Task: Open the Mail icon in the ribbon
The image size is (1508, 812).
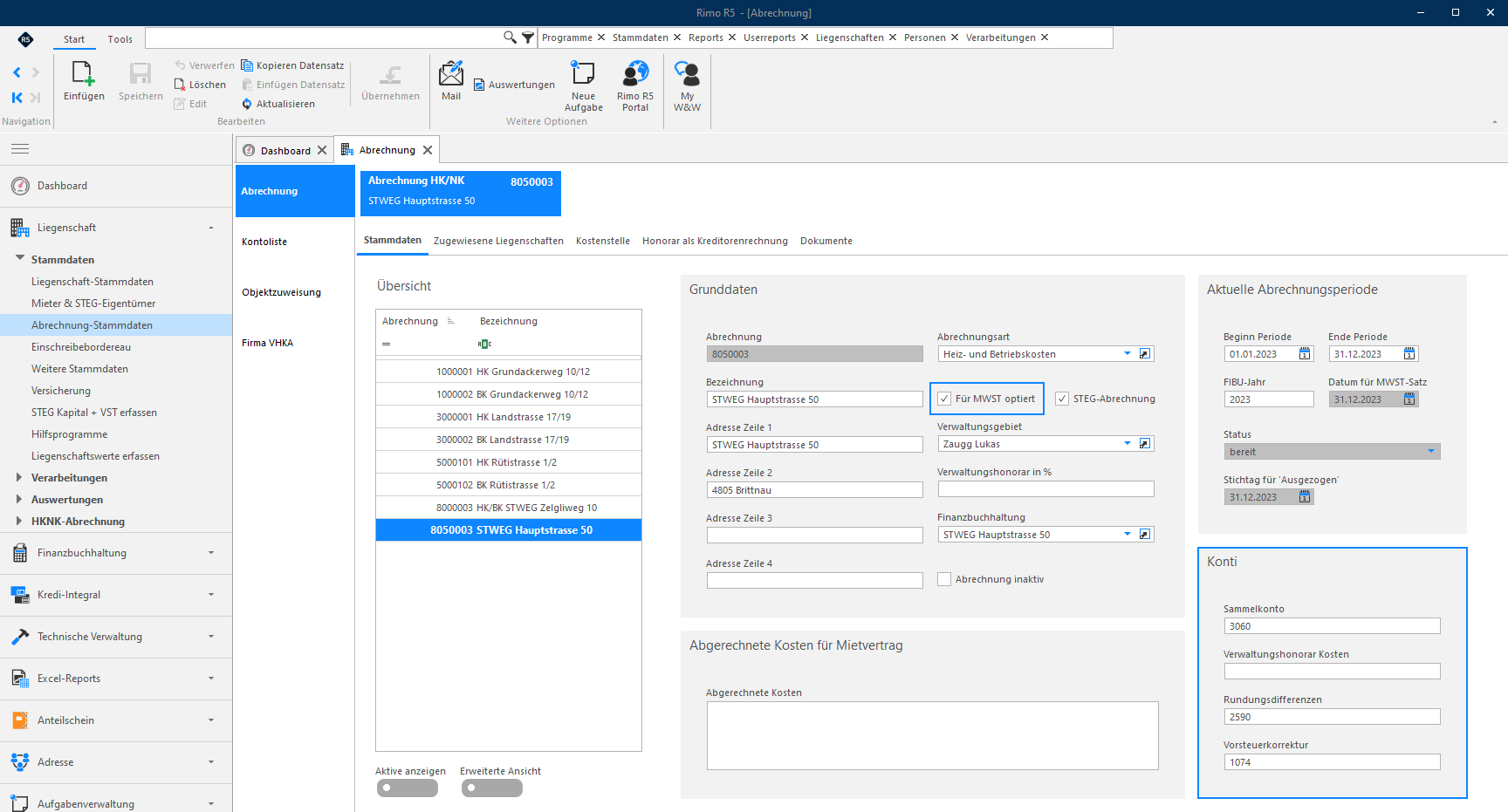Action: click(451, 81)
